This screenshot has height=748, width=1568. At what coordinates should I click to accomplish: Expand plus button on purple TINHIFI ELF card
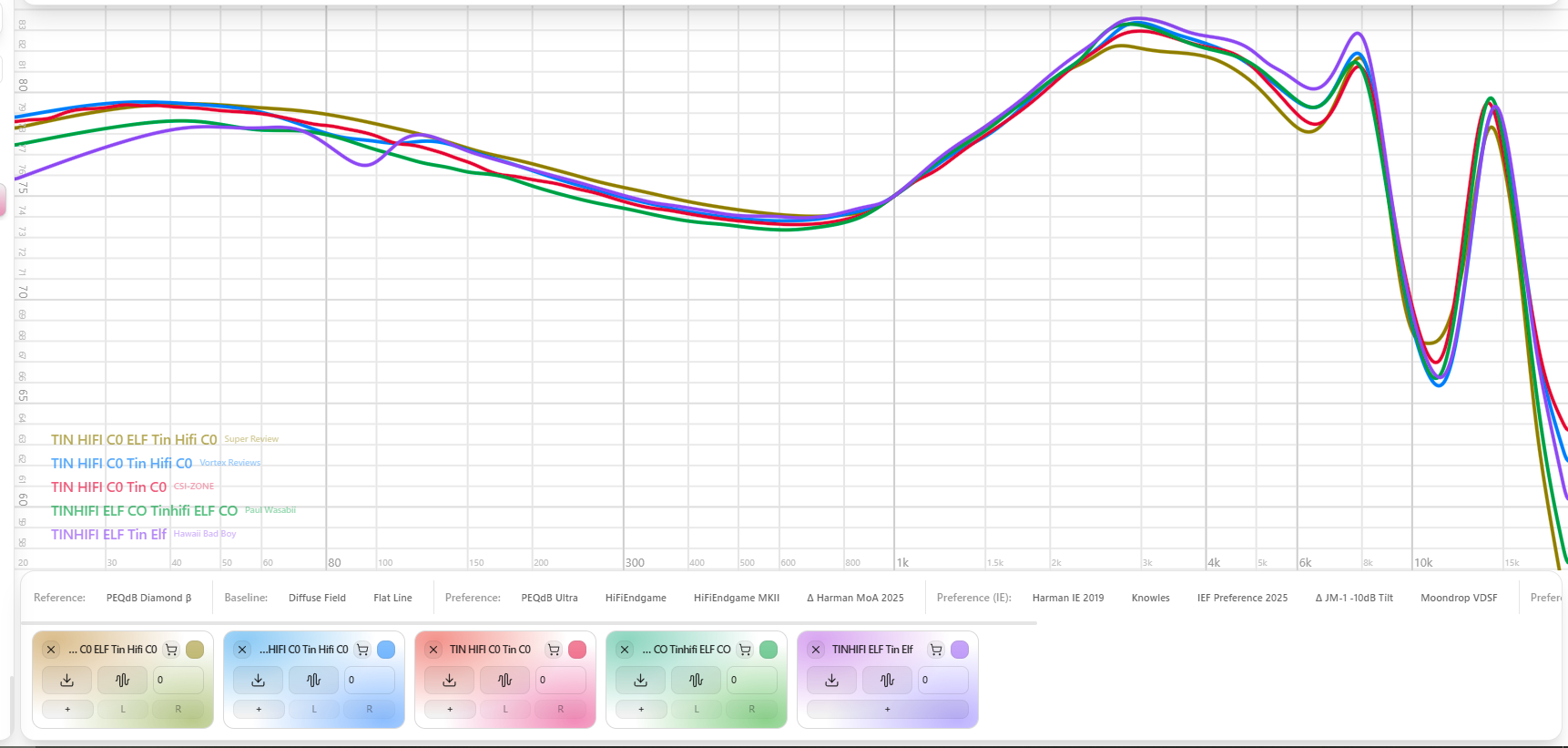(887, 709)
